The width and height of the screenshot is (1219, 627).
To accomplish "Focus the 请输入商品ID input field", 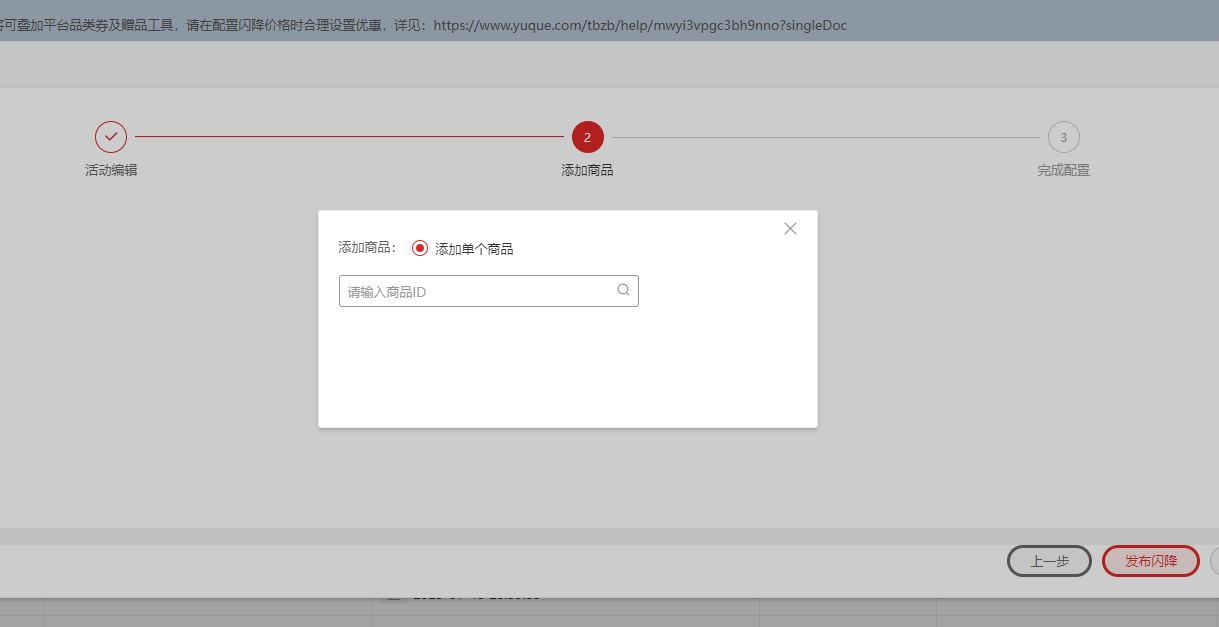I will coord(476,292).
